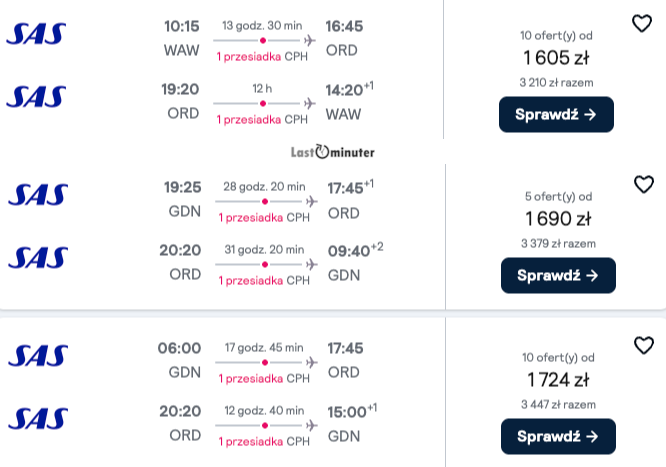Click the '3 379 zł razem' total
This screenshot has width=666, height=467.
[559, 243]
